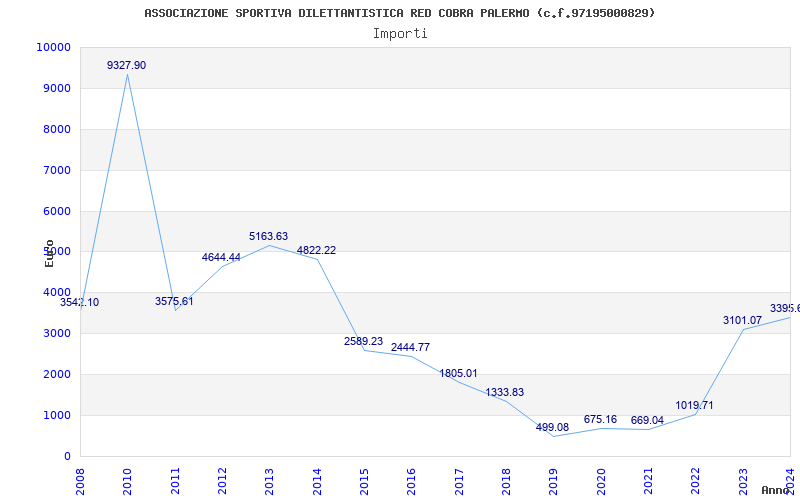Click the 499.08 data label
The width and height of the screenshot is (800, 500).
click(x=552, y=427)
